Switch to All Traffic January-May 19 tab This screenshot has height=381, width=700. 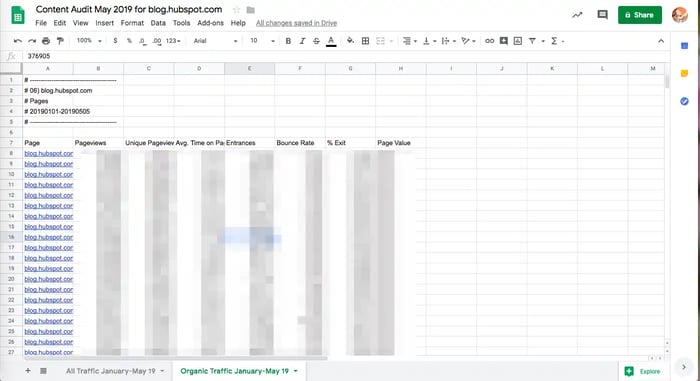pyautogui.click(x=111, y=371)
